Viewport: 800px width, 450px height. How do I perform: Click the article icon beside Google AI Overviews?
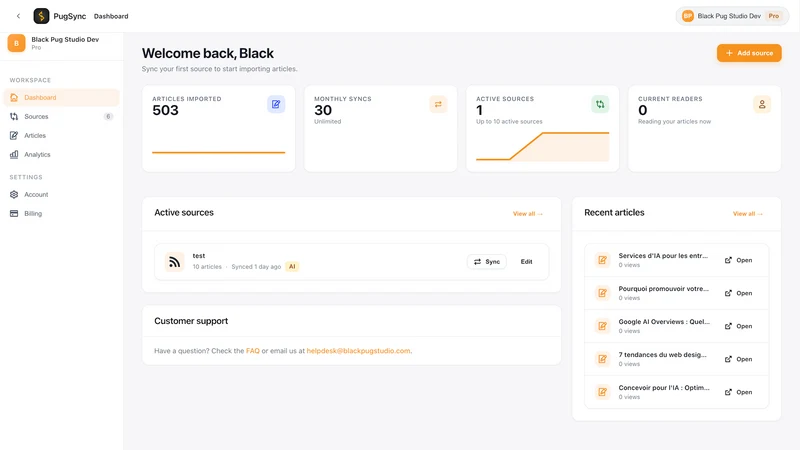[x=603, y=326]
